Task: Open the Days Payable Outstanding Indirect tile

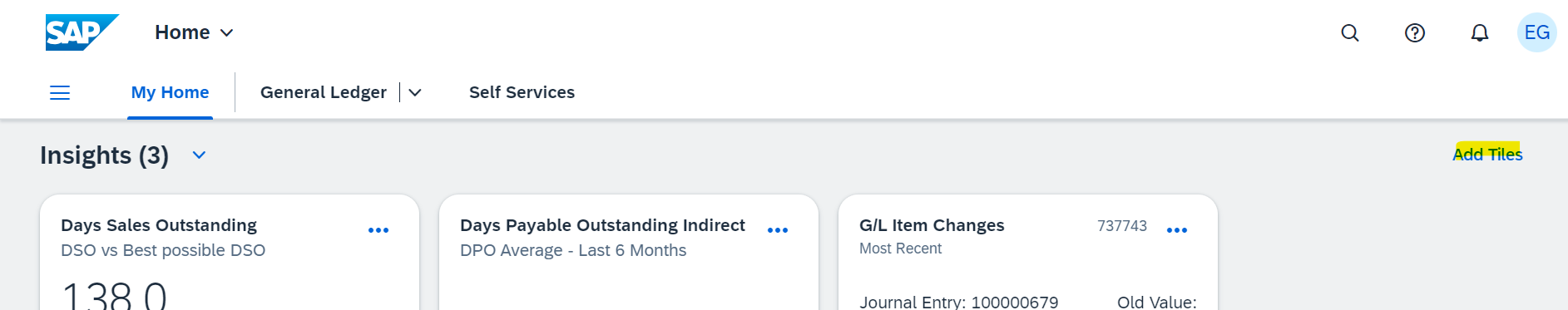Action: (x=629, y=253)
